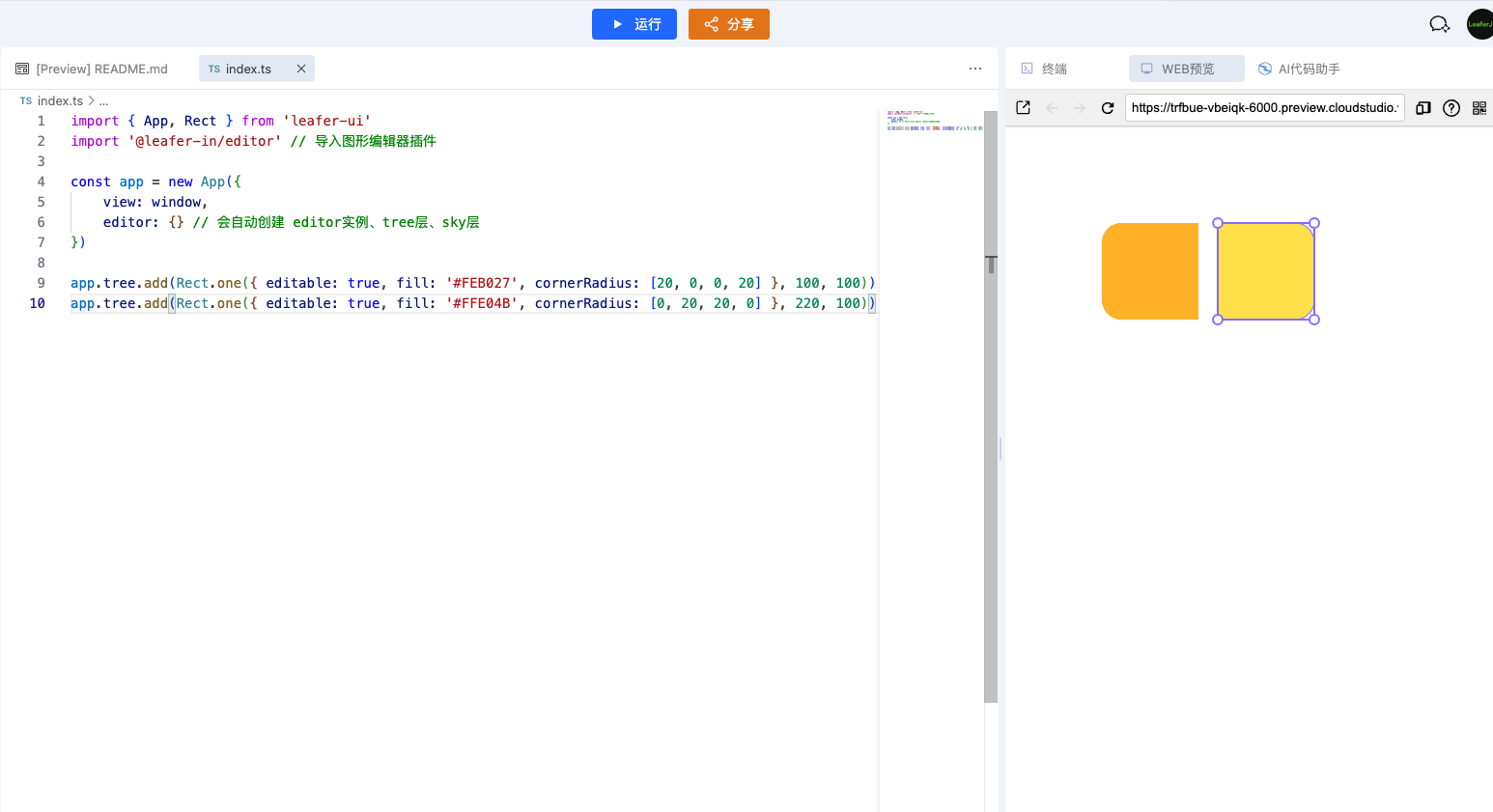Open the AI代码助手 tab

1299,69
